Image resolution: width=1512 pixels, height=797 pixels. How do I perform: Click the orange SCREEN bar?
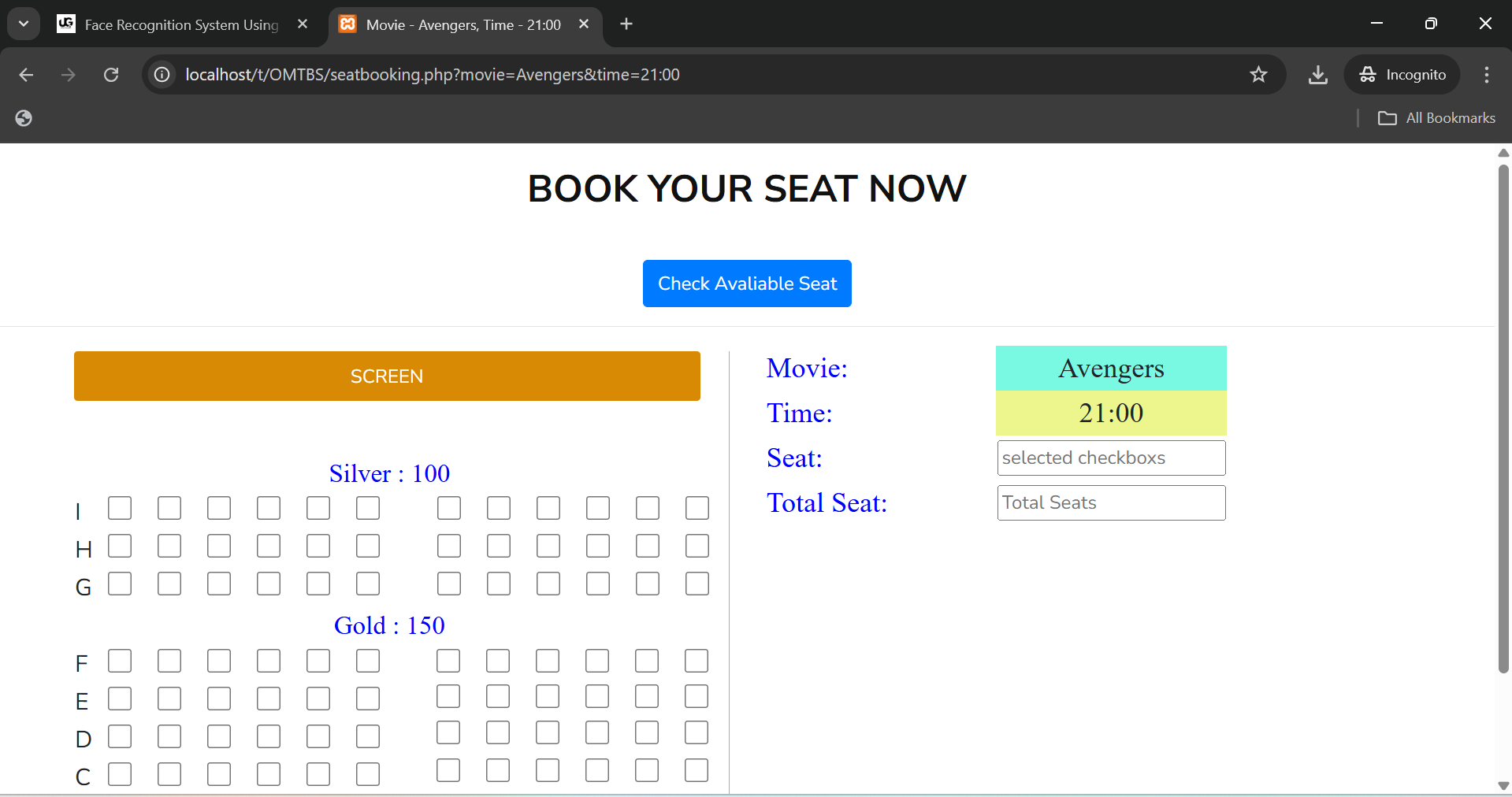[x=387, y=376]
